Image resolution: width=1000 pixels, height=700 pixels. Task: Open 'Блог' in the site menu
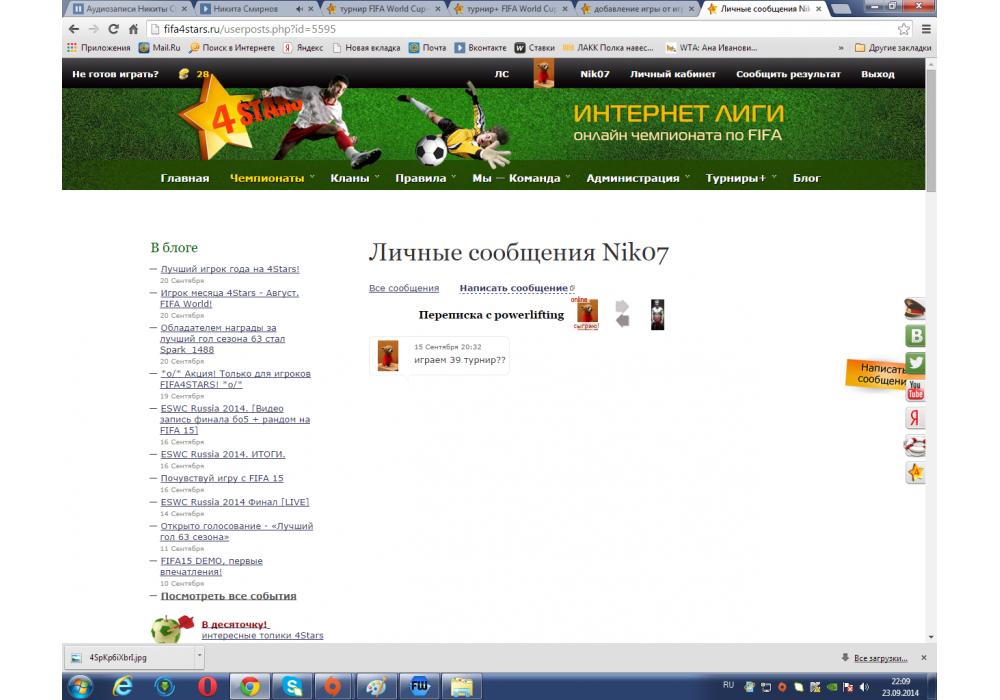(x=807, y=178)
